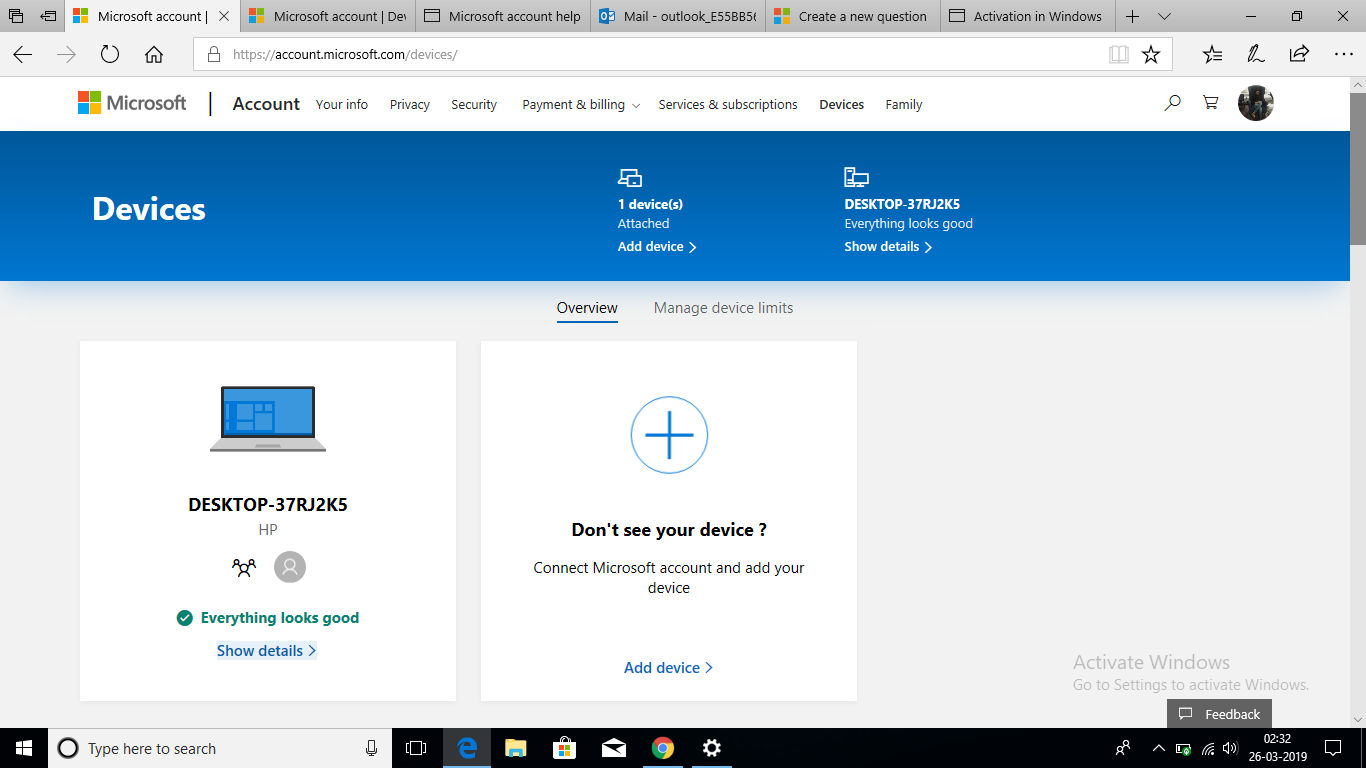Screen dimensions: 1366x768
Task: Close the active Microsoft account tab
Action: 223,16
